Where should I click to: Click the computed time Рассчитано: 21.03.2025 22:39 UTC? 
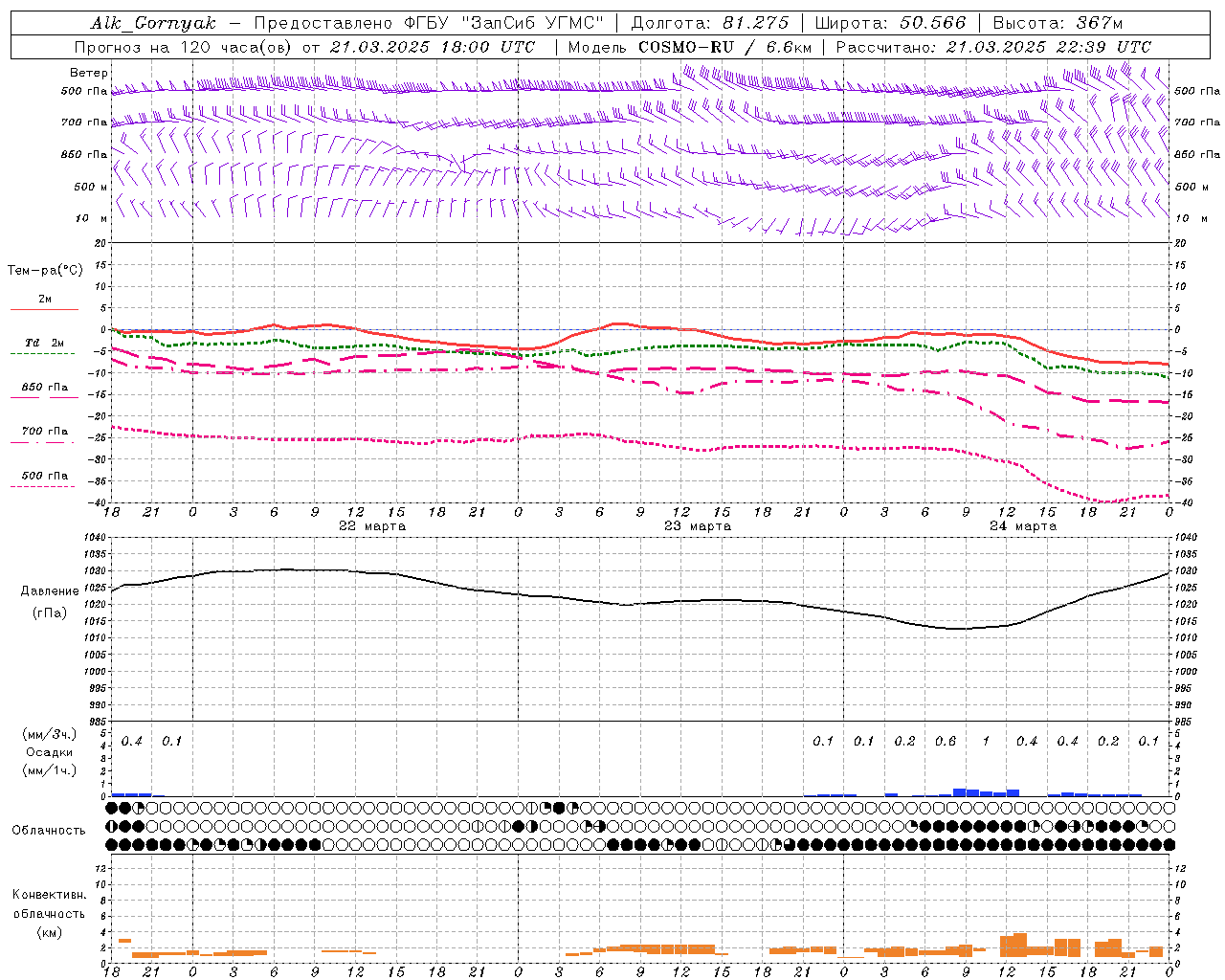click(993, 47)
